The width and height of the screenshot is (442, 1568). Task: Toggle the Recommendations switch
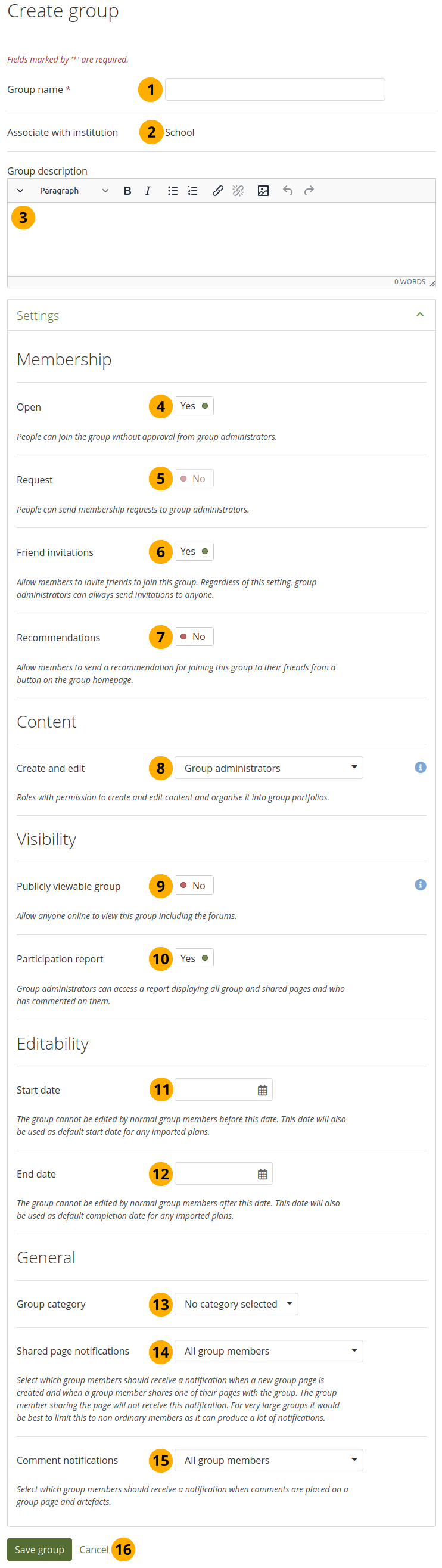[x=194, y=637]
